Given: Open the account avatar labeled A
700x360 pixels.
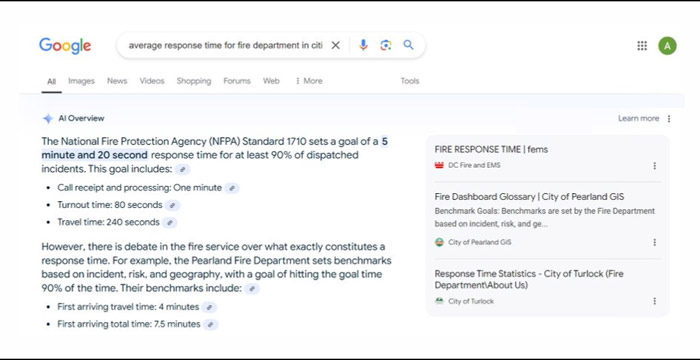Looking at the screenshot, I should [x=667, y=46].
